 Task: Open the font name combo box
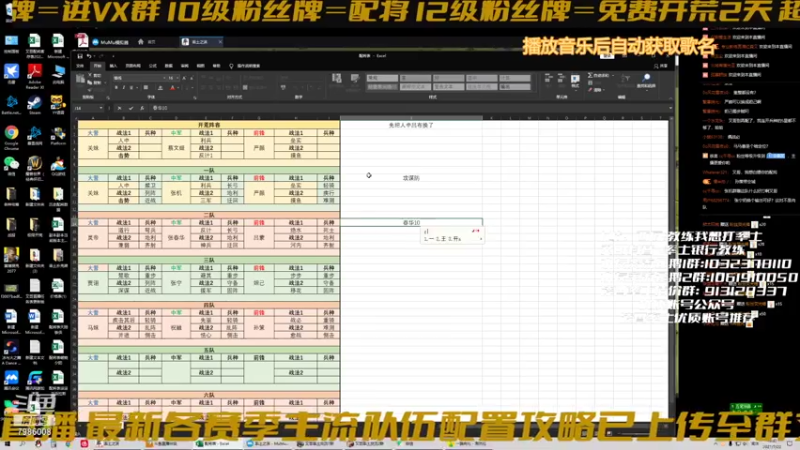pyautogui.click(x=140, y=78)
